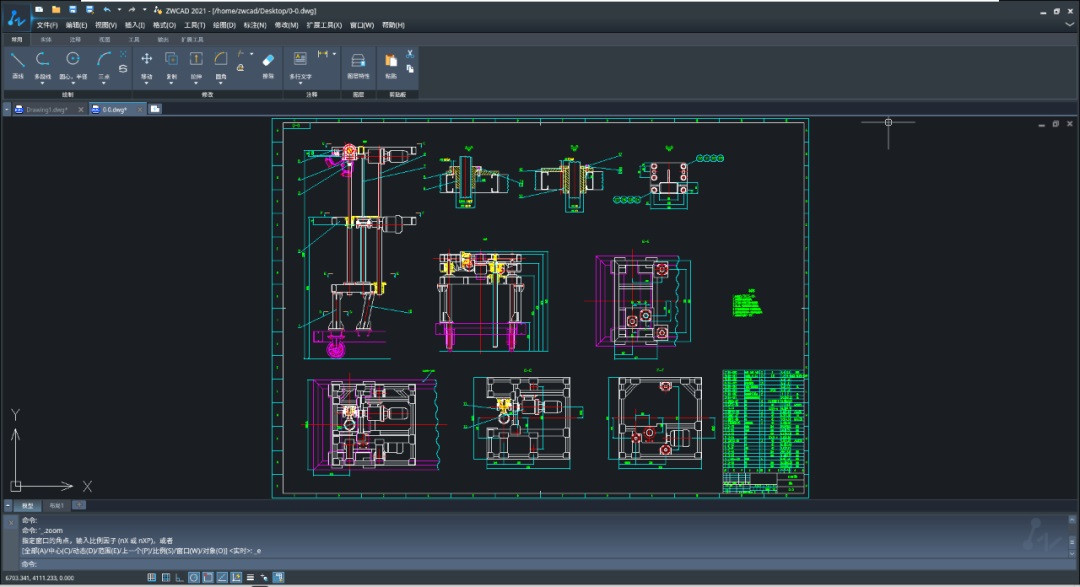Open the 帮助(H) menu

[x=393, y=25]
